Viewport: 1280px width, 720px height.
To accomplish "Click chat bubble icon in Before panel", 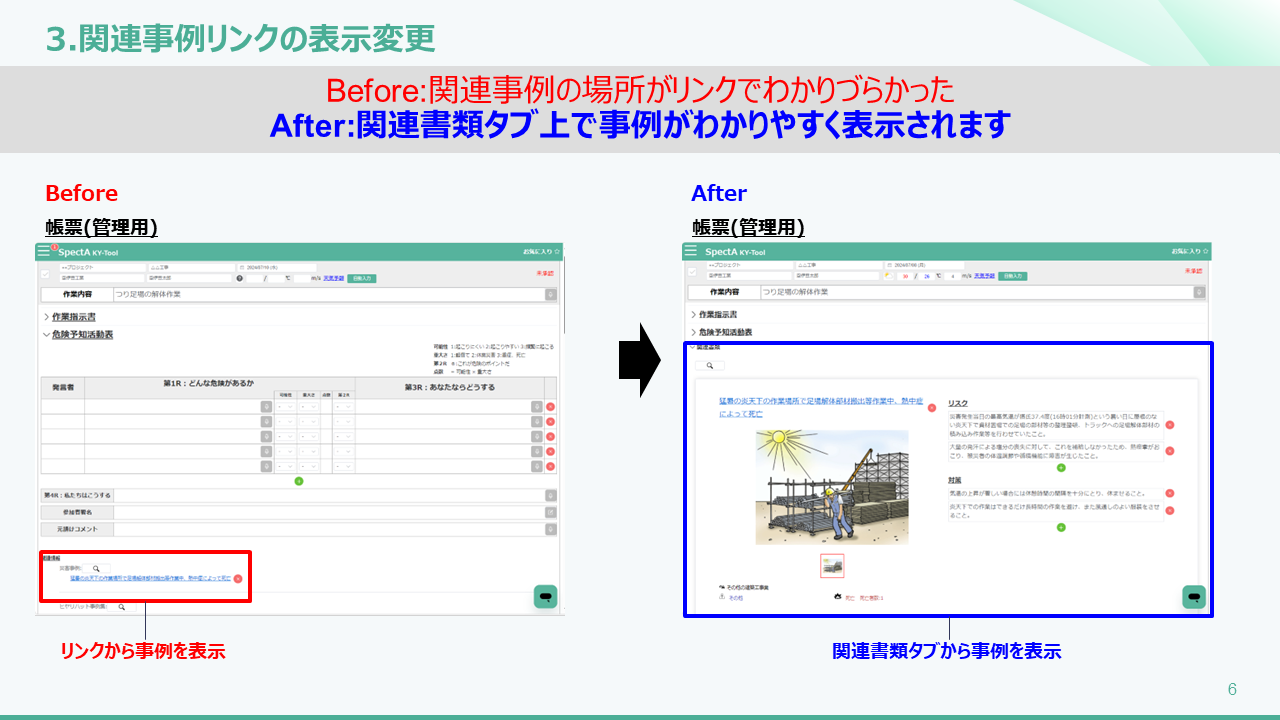I will (545, 597).
